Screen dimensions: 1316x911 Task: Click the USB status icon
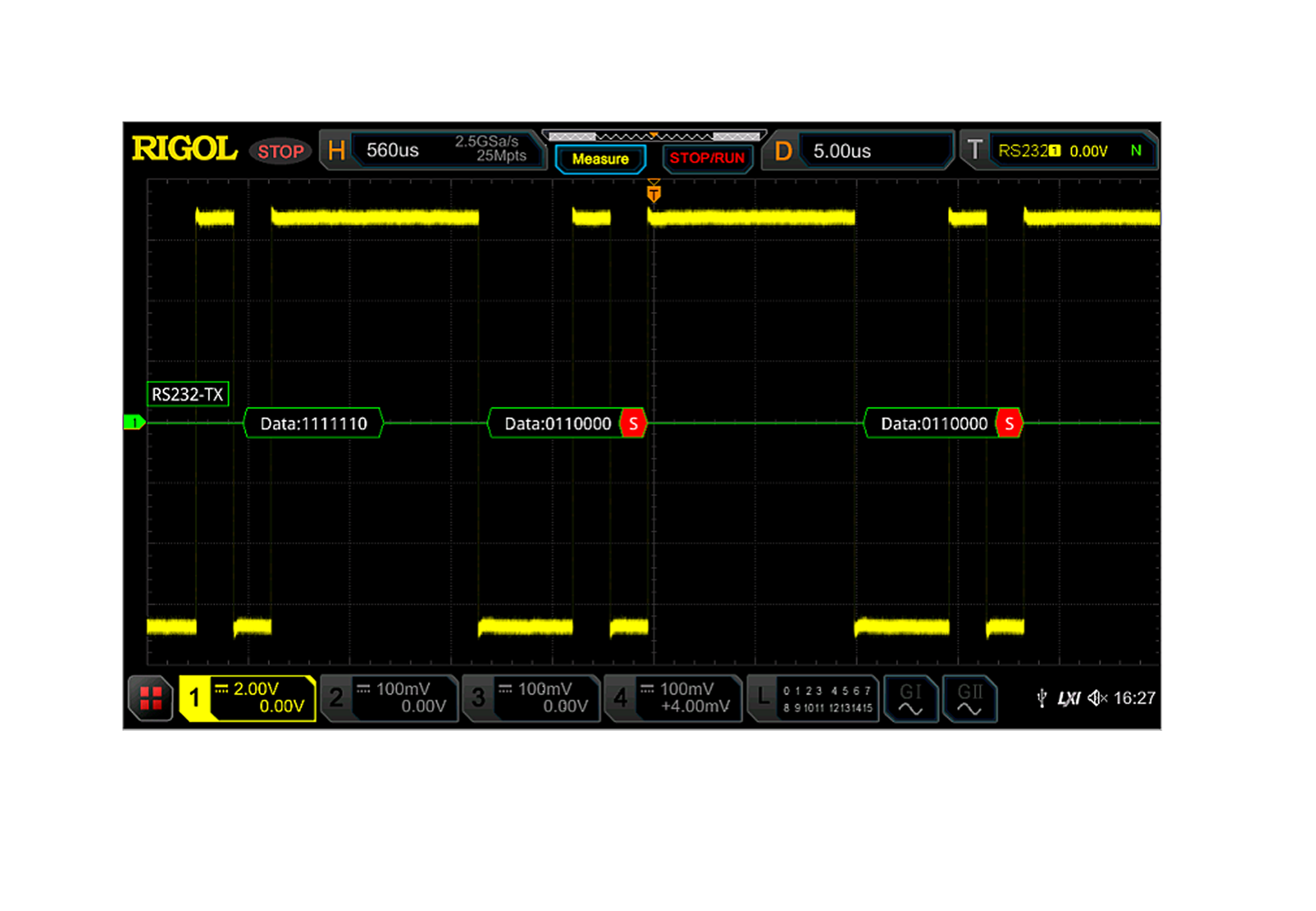tap(1042, 697)
